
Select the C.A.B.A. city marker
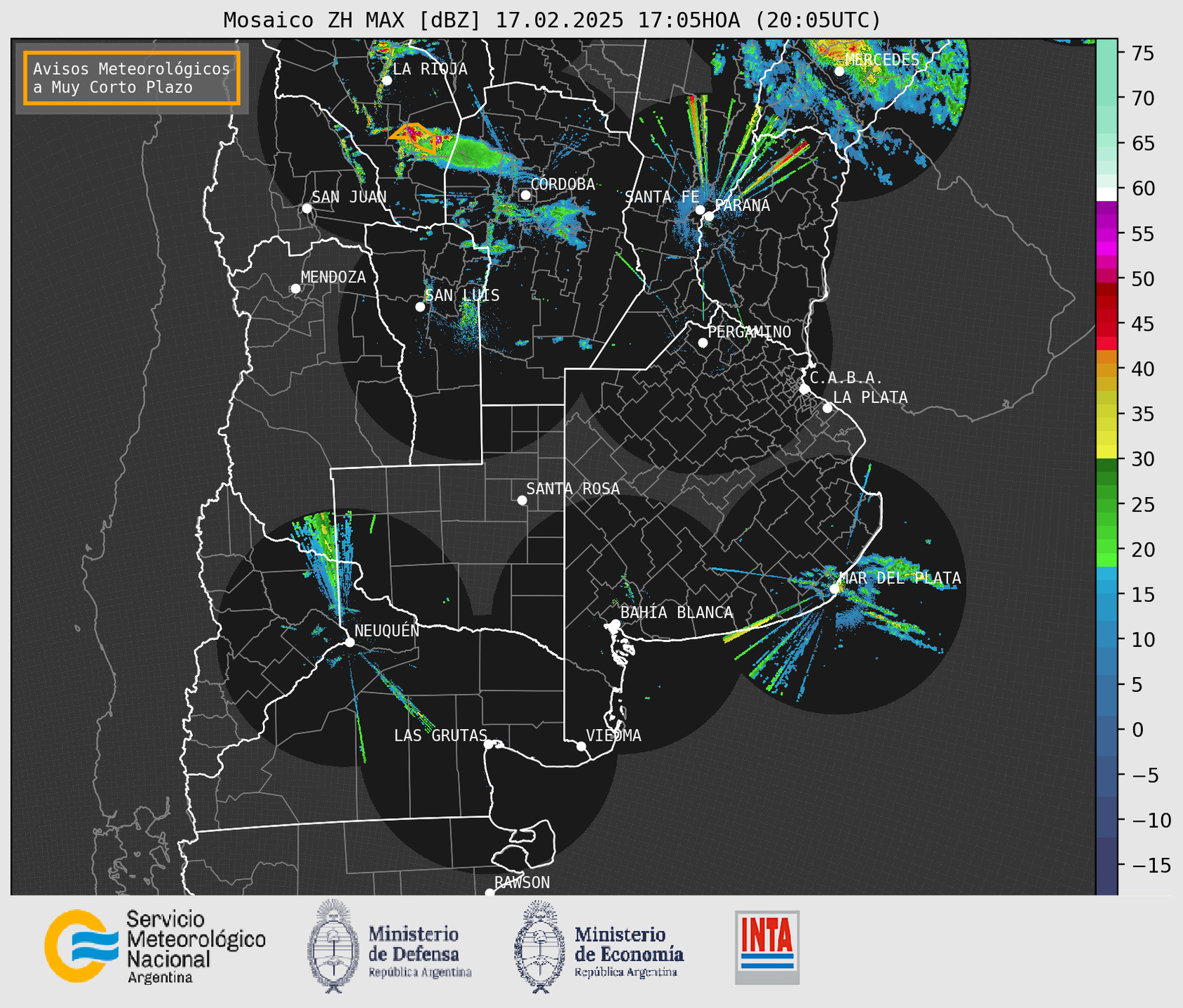(x=804, y=389)
